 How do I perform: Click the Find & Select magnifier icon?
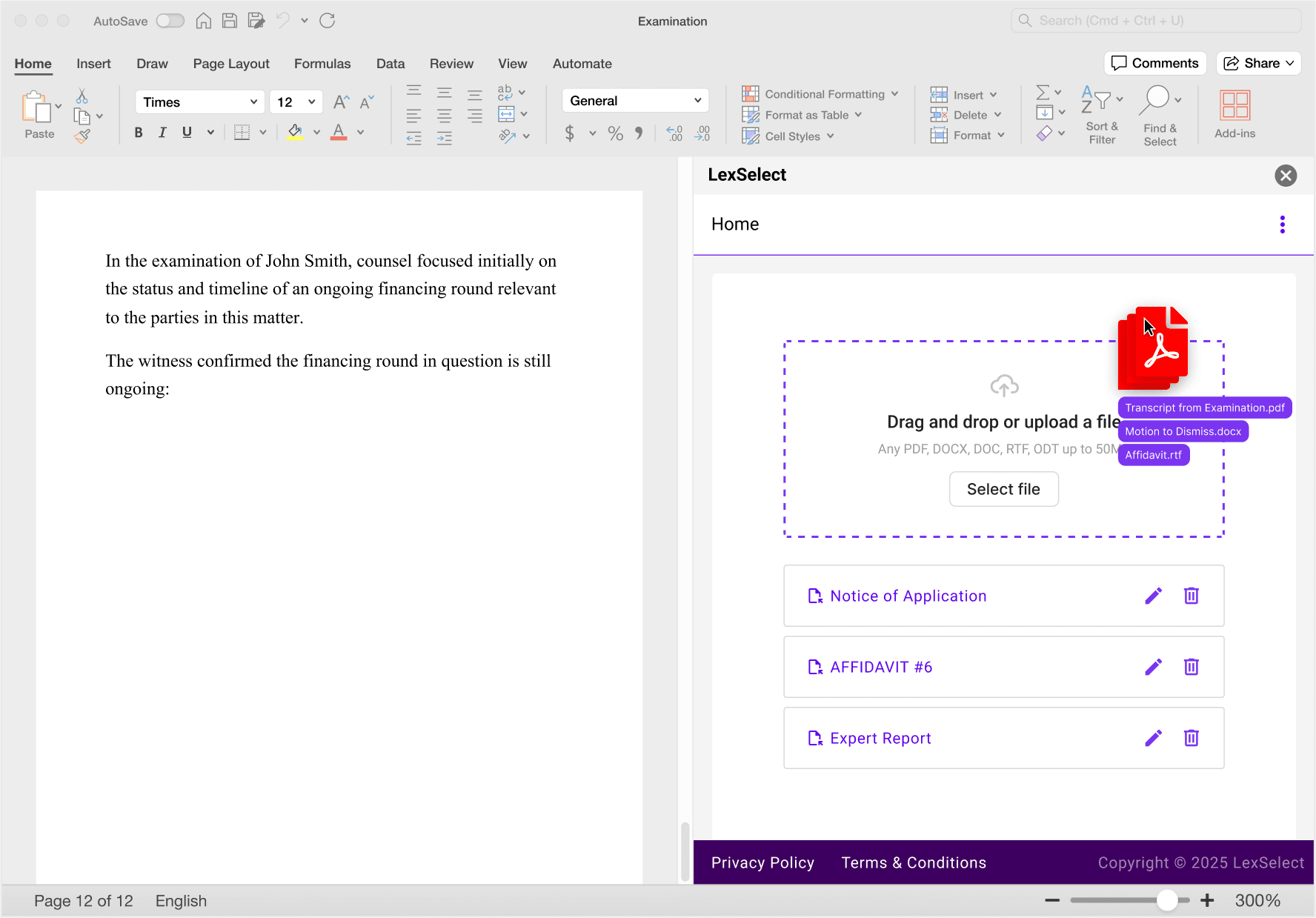(1157, 100)
